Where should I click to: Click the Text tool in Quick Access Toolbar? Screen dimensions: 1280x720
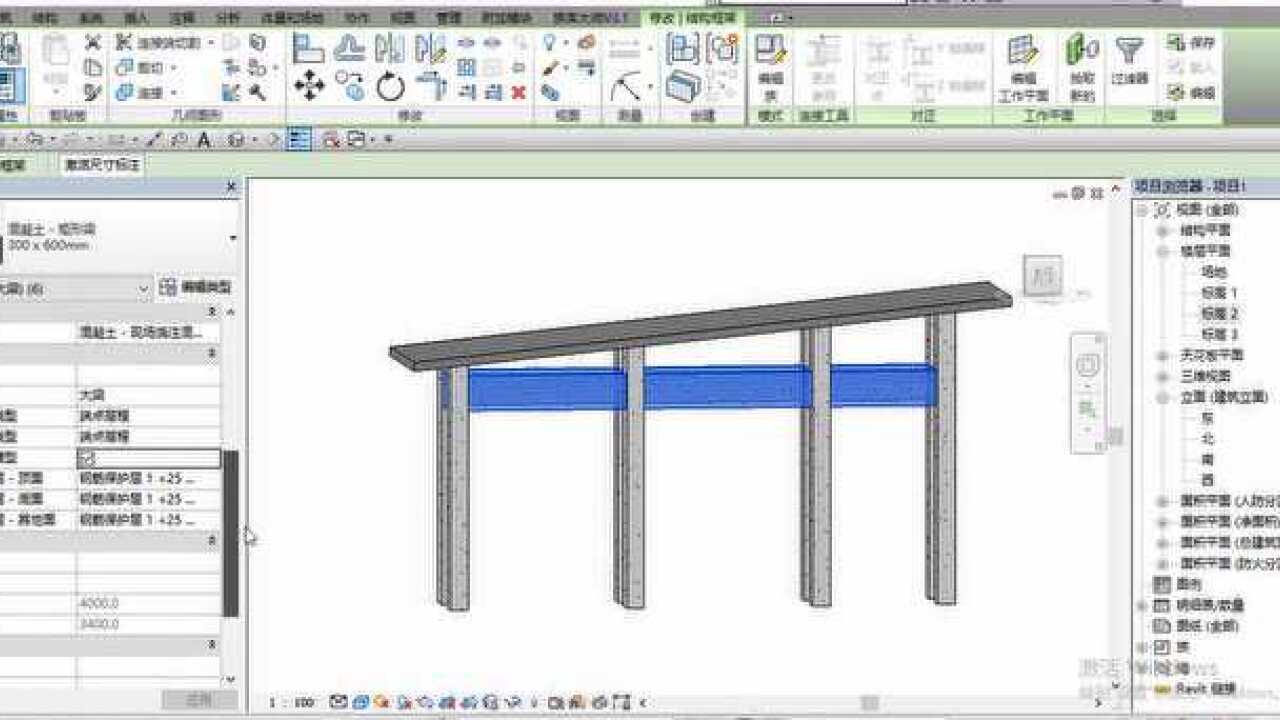204,140
